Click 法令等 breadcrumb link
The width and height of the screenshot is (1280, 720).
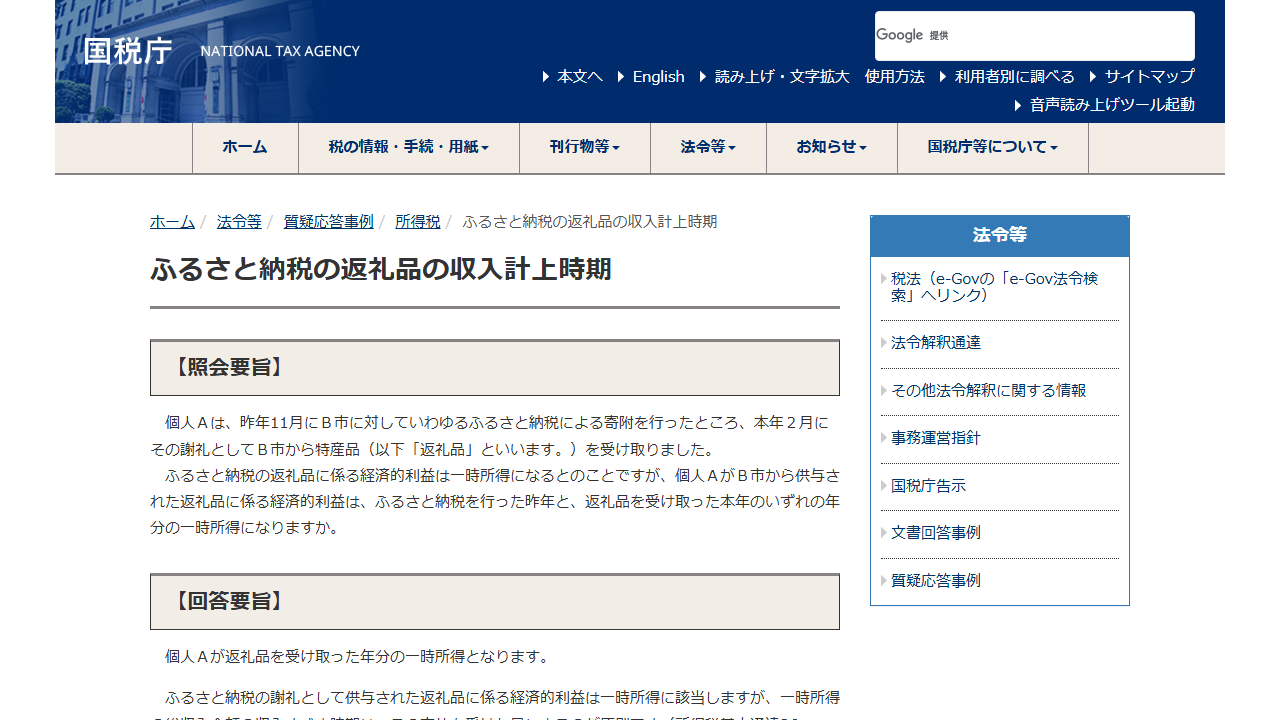(239, 221)
